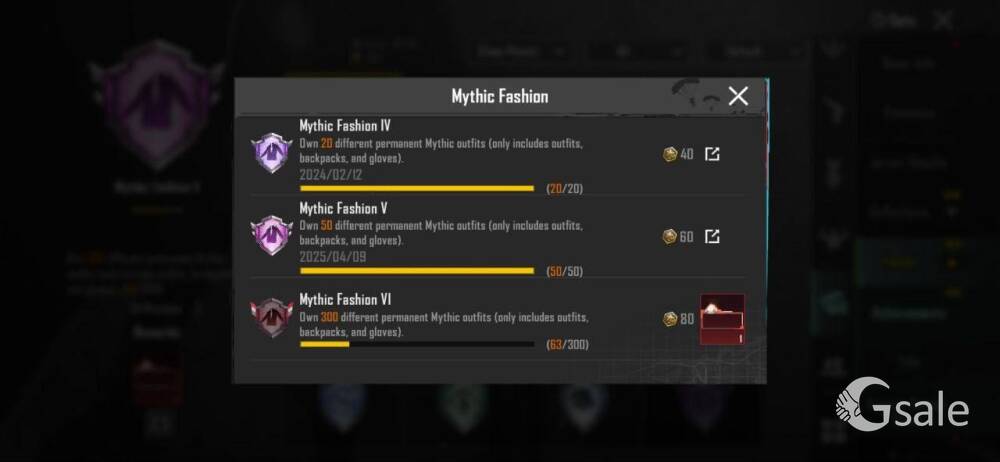Click the Mythic Fashion dialog header

(x=499, y=96)
